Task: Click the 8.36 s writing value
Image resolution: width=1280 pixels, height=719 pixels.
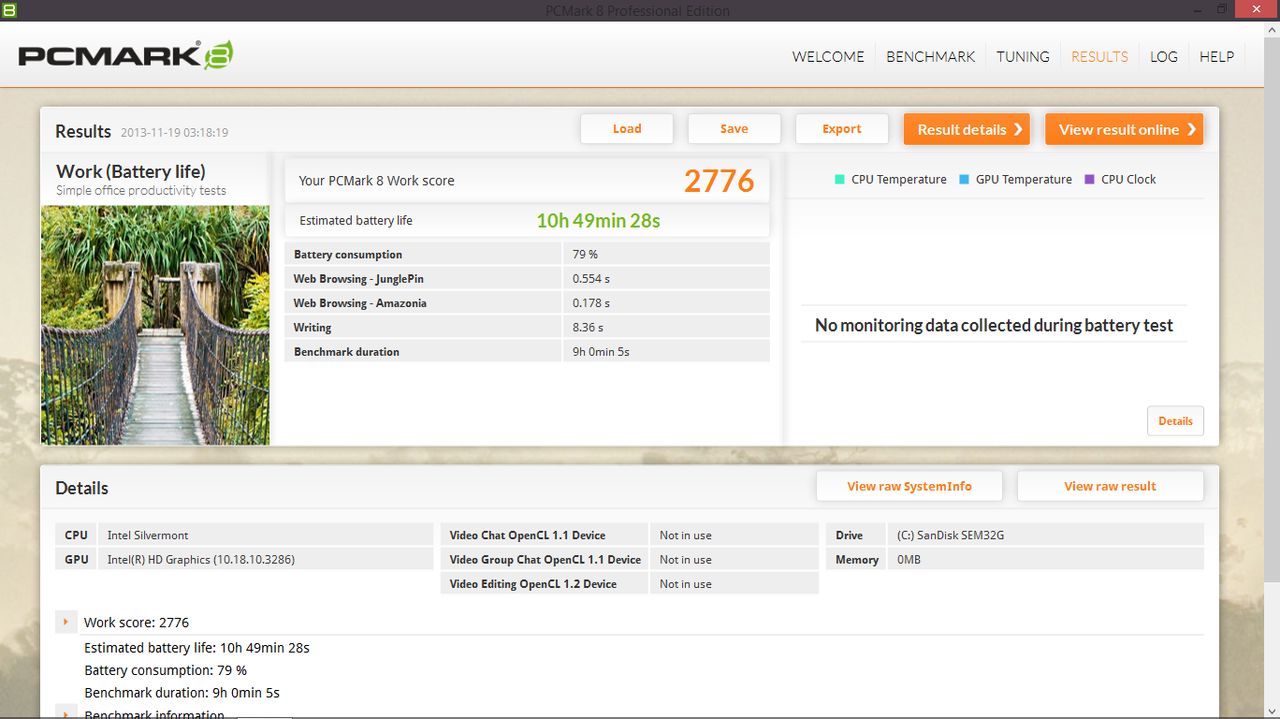Action: tap(588, 327)
